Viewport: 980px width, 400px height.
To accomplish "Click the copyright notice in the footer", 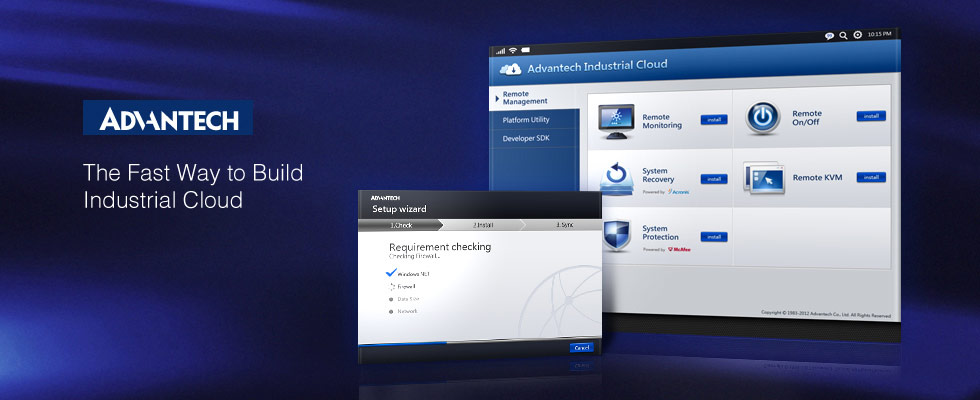I will [x=826, y=314].
